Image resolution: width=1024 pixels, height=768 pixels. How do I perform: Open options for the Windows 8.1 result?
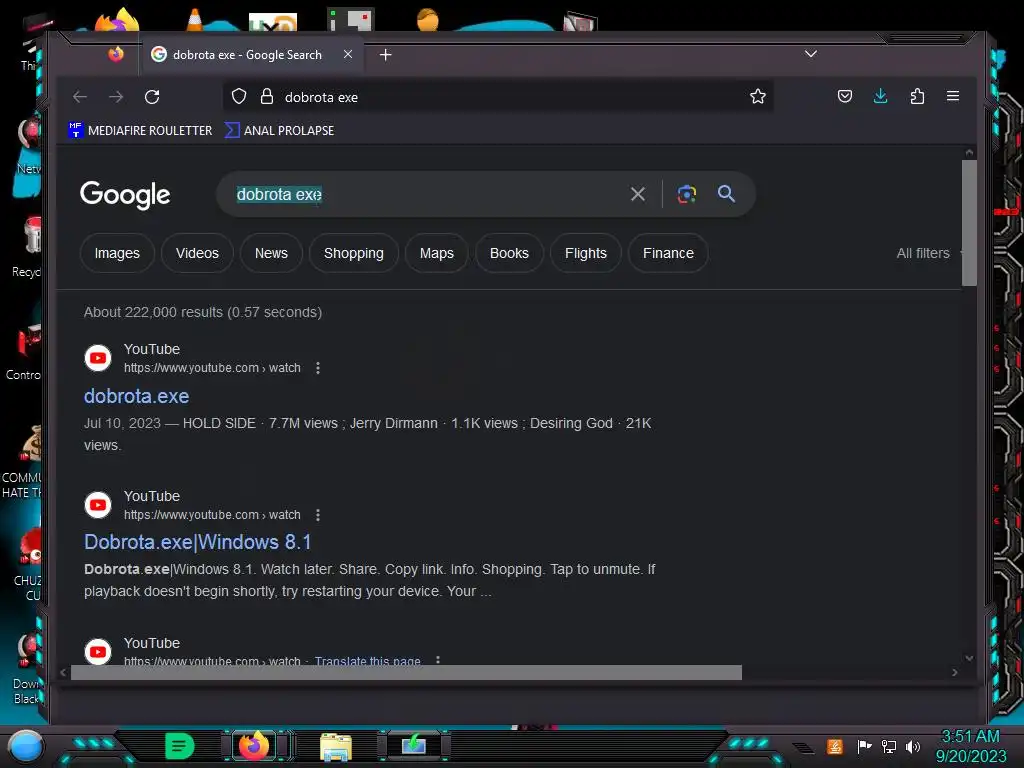click(x=318, y=515)
